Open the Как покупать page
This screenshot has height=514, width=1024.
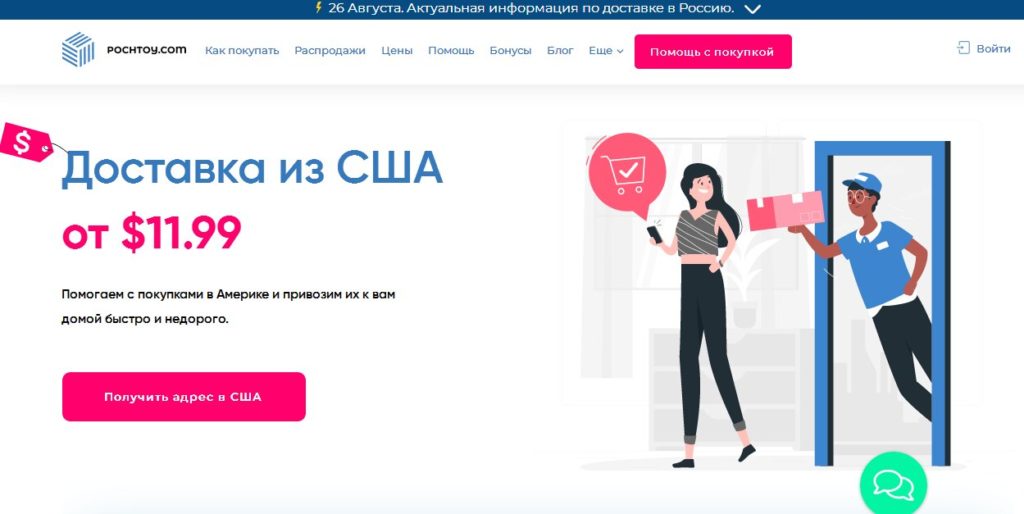(242, 50)
